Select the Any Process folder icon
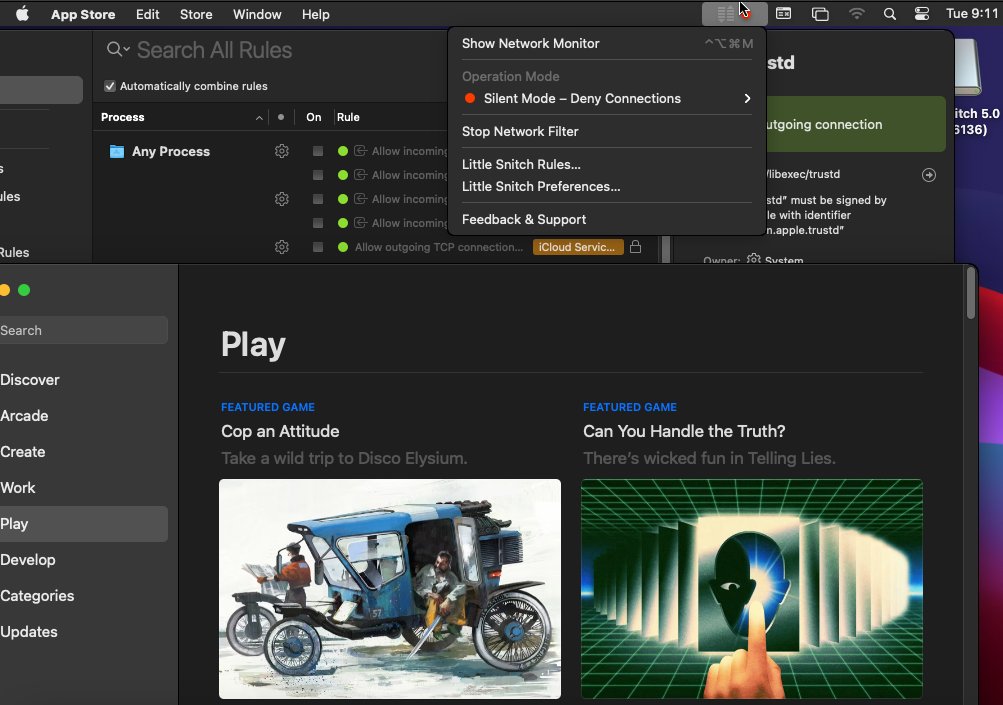The height and width of the screenshot is (705, 1003). (x=116, y=152)
